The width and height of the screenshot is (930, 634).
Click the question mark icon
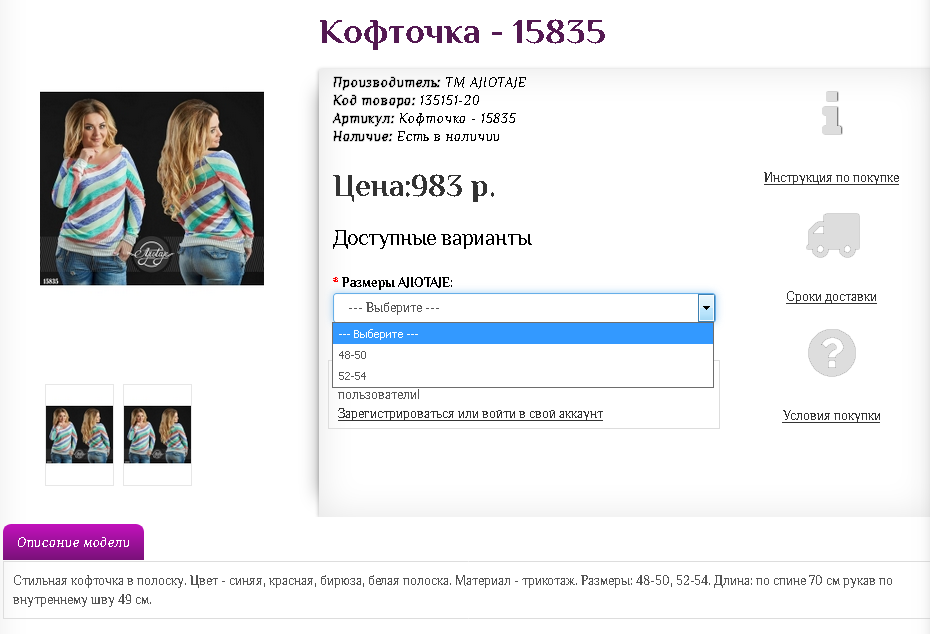[832, 353]
